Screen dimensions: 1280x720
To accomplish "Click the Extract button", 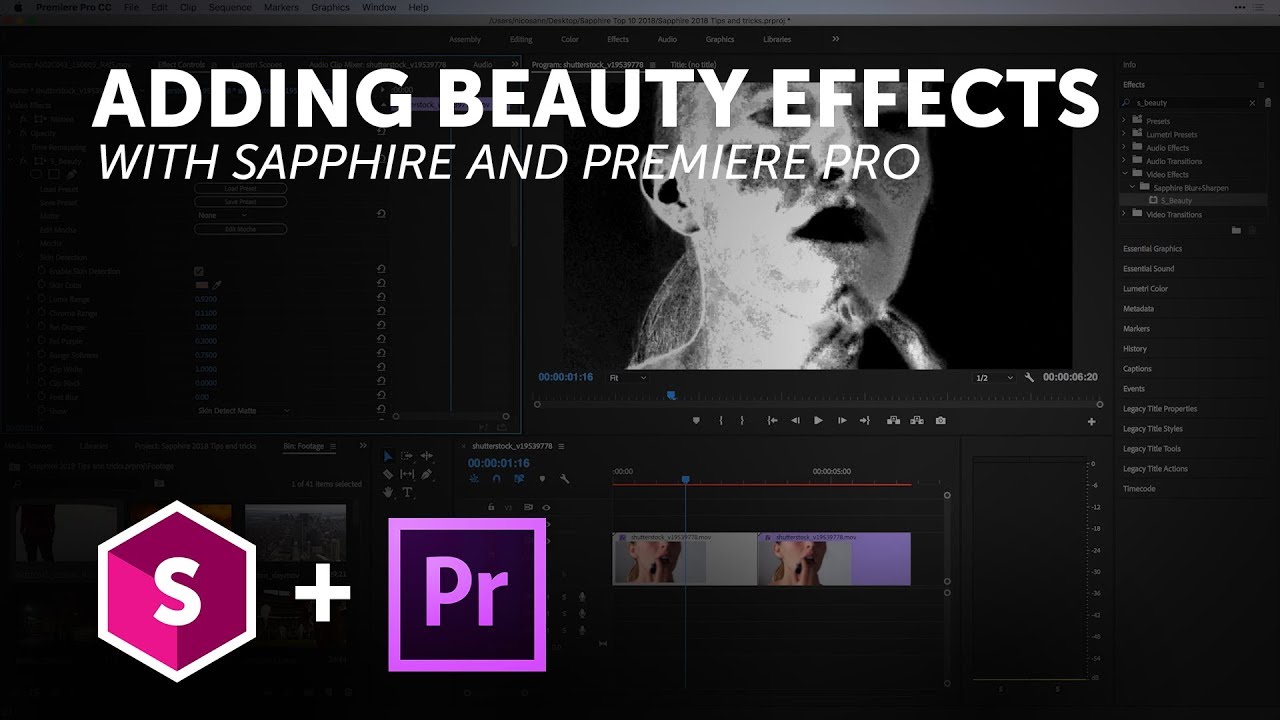I will (916, 421).
